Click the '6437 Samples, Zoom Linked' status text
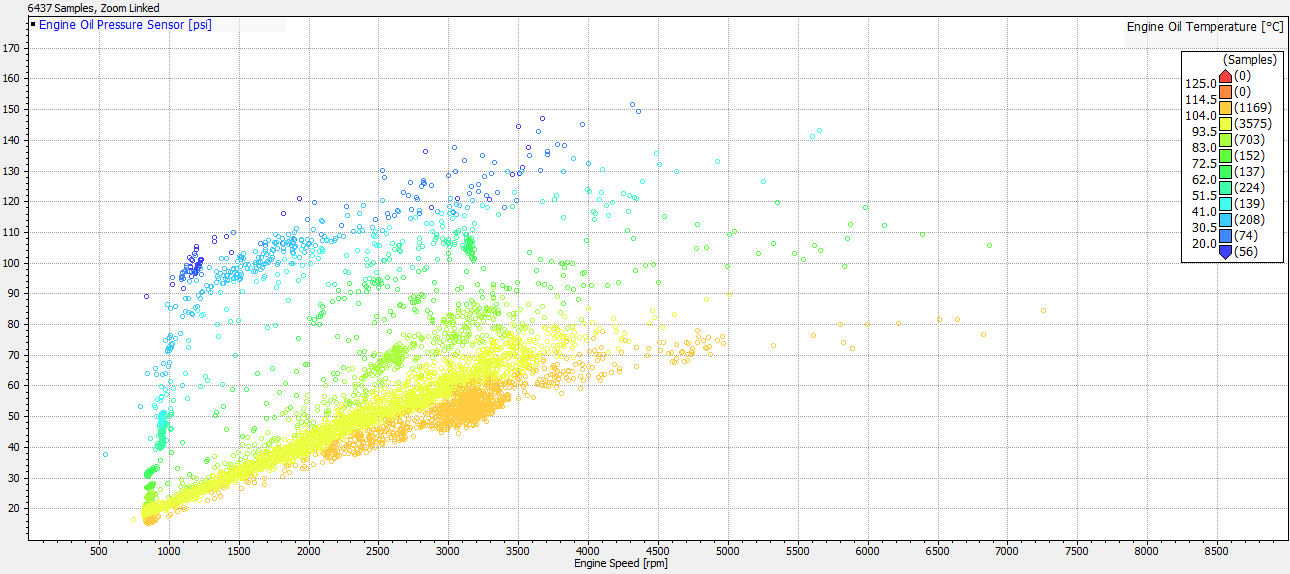The image size is (1290, 574). point(94,8)
